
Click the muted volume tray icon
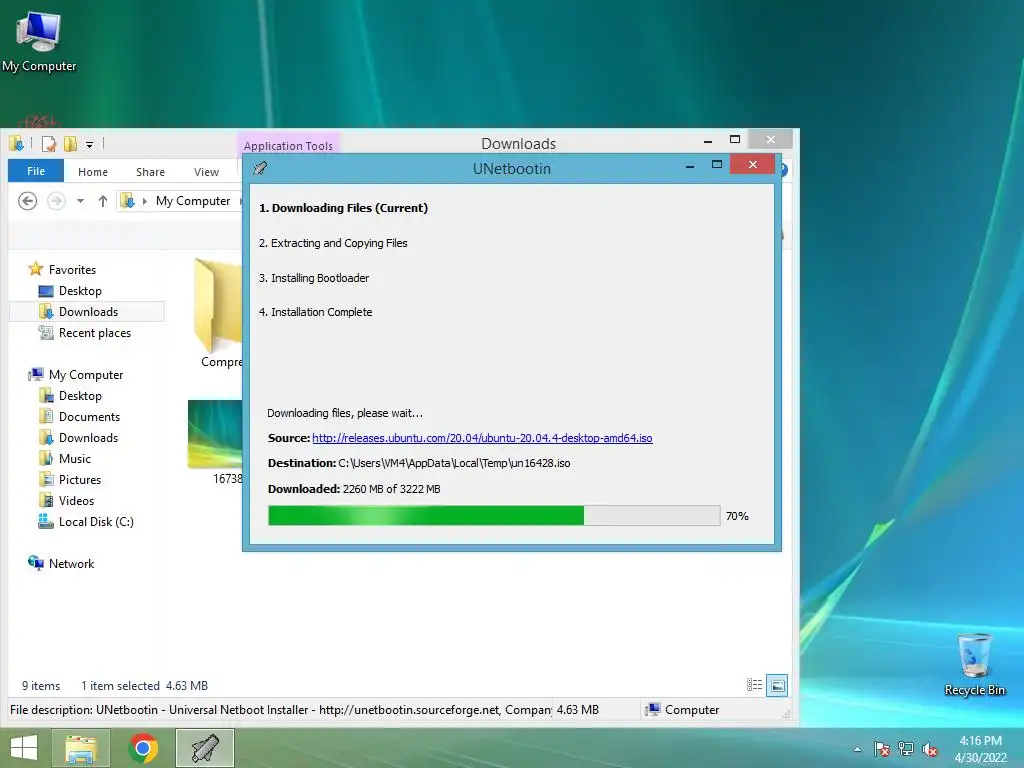[x=930, y=750]
